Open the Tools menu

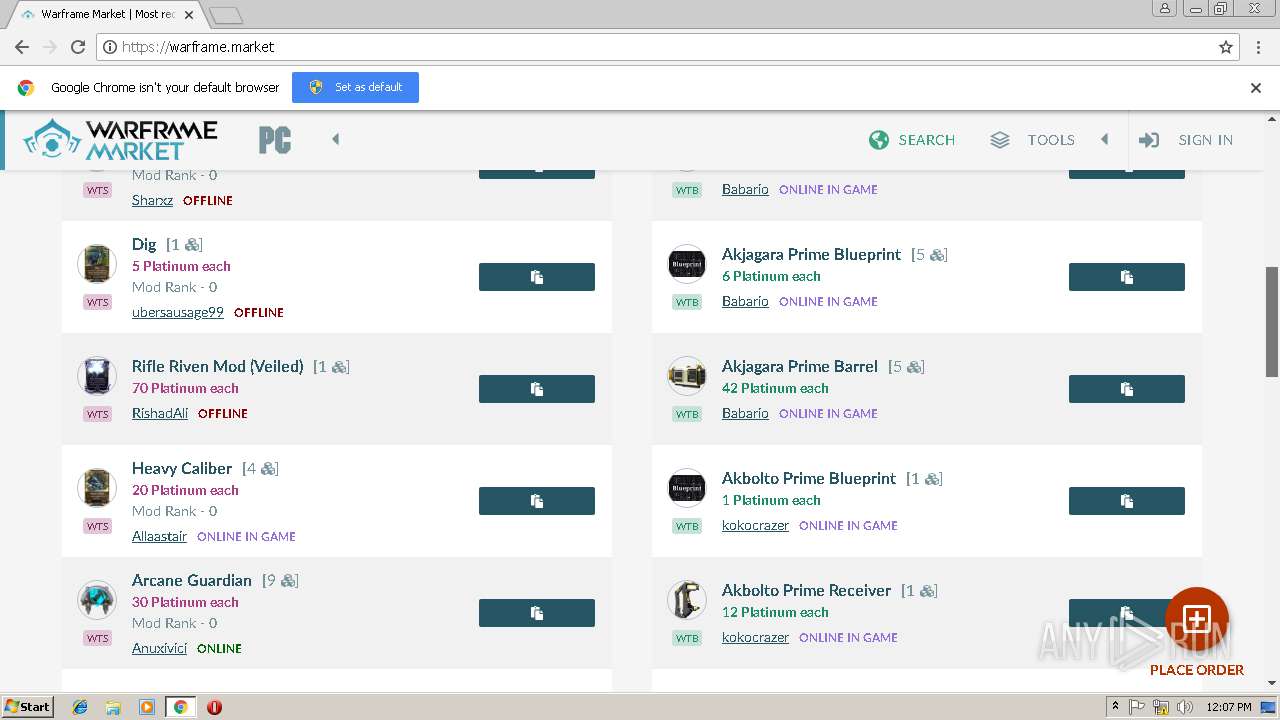pos(1032,140)
